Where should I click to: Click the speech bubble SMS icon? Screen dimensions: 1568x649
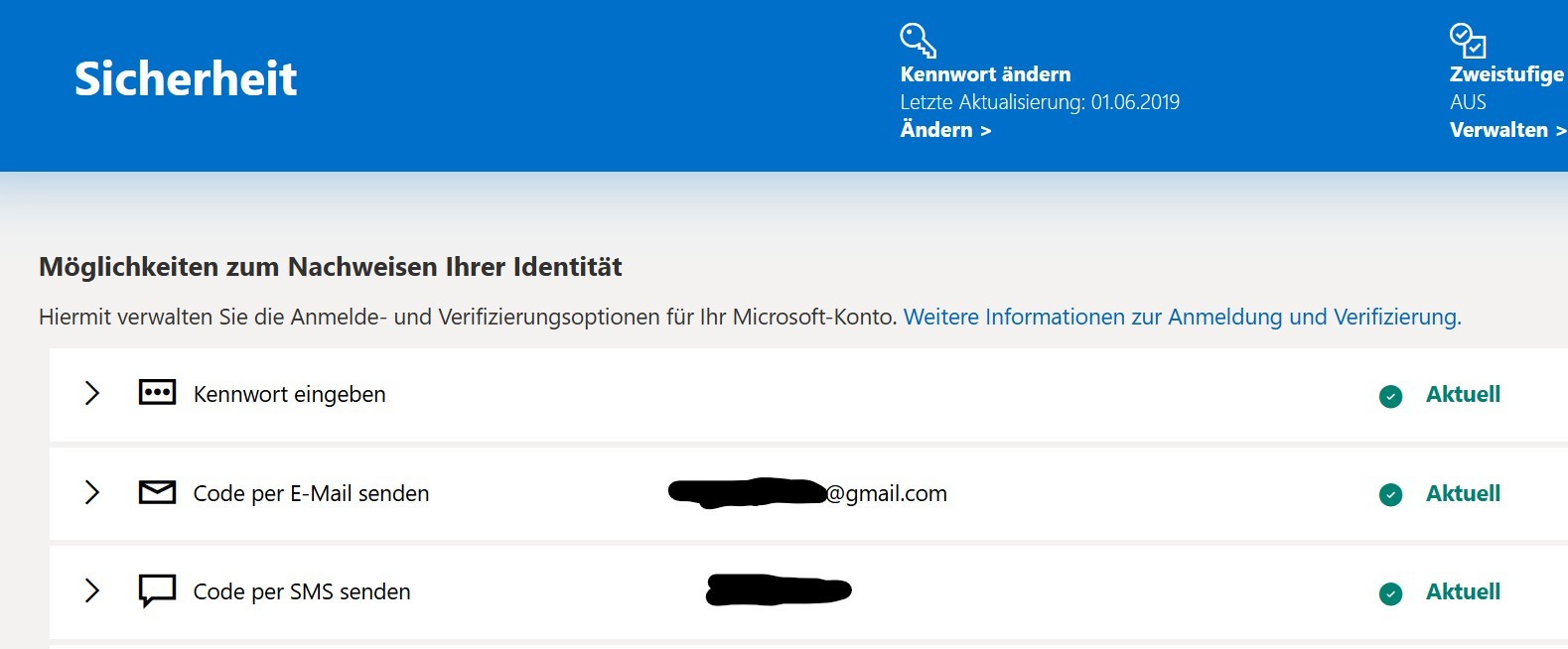[157, 590]
